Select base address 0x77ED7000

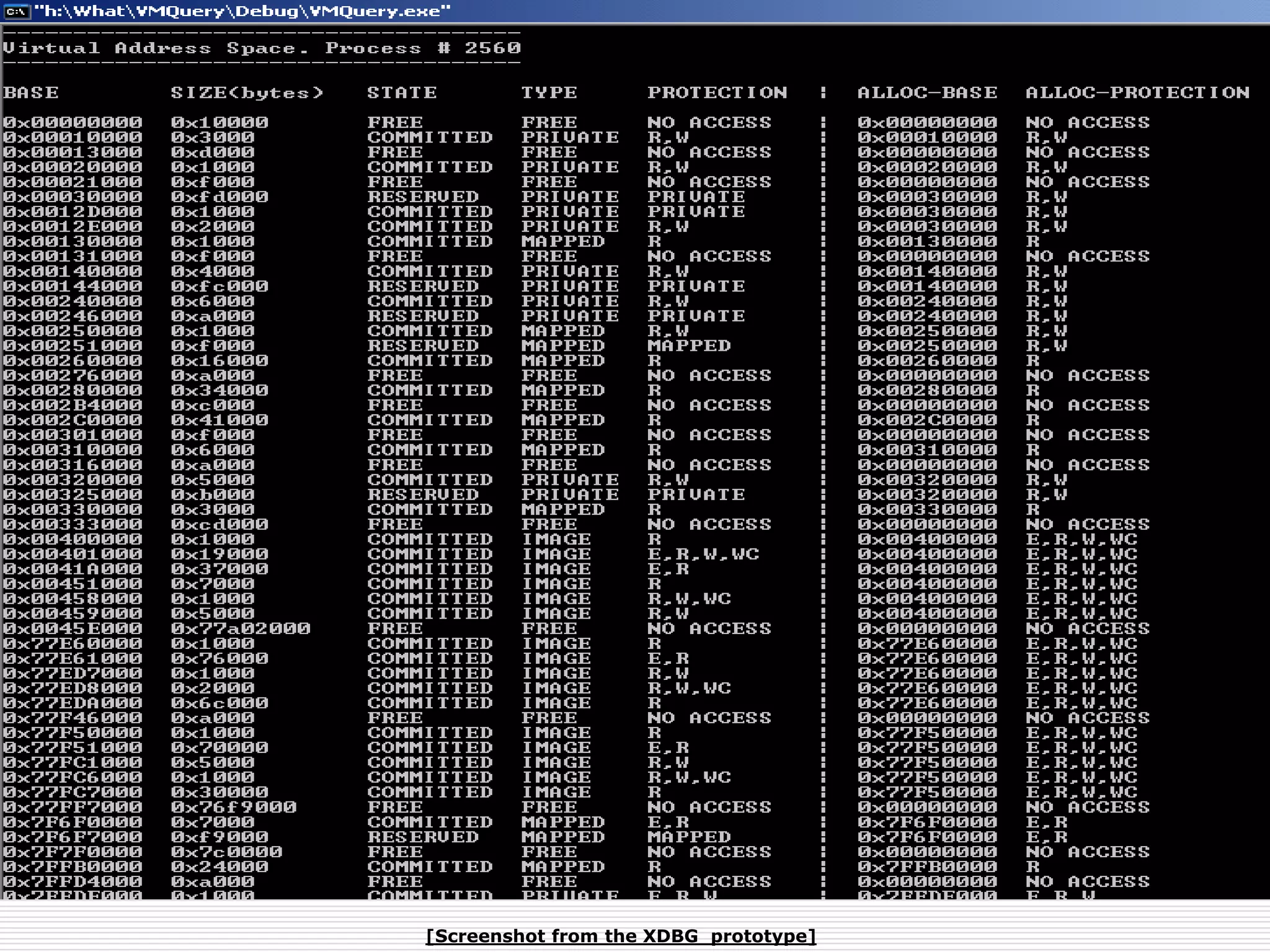tap(73, 673)
